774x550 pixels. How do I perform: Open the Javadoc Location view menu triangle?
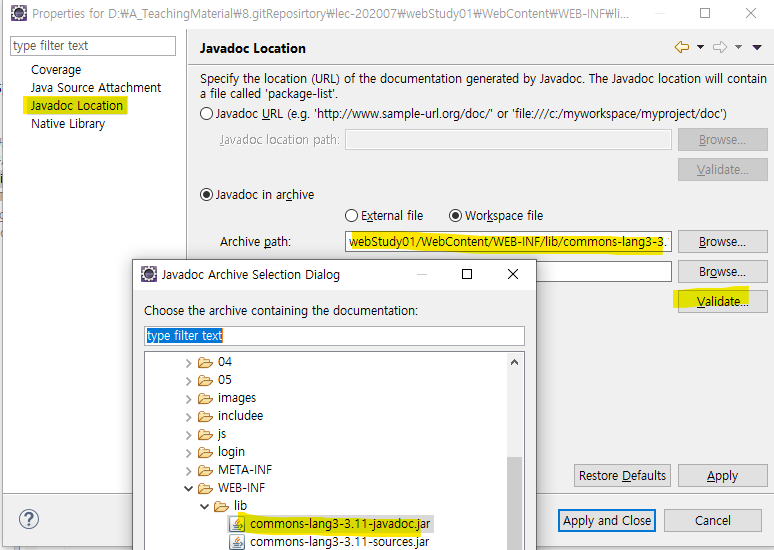pyautogui.click(x=757, y=47)
